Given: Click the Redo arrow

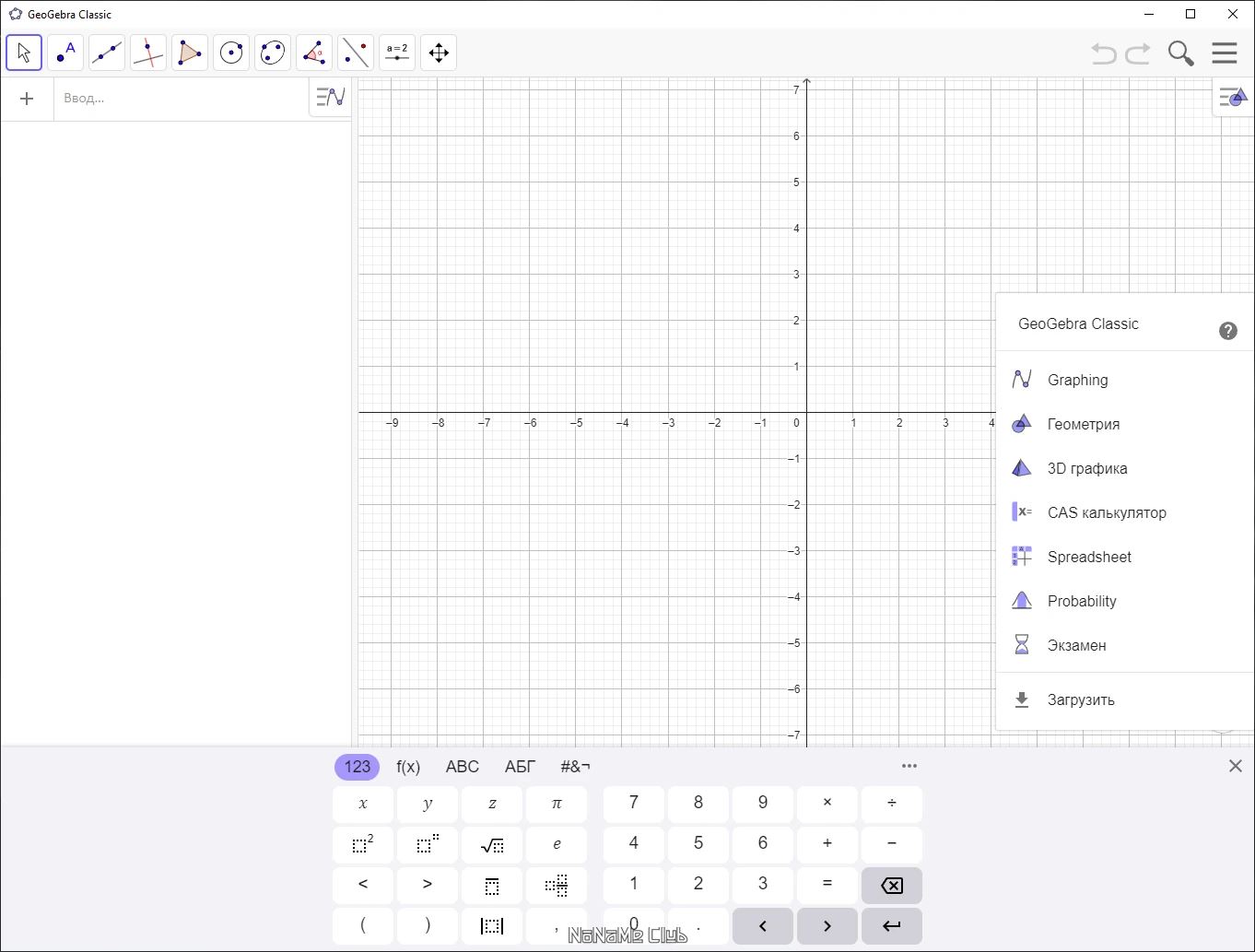Looking at the screenshot, I should click(x=1138, y=53).
